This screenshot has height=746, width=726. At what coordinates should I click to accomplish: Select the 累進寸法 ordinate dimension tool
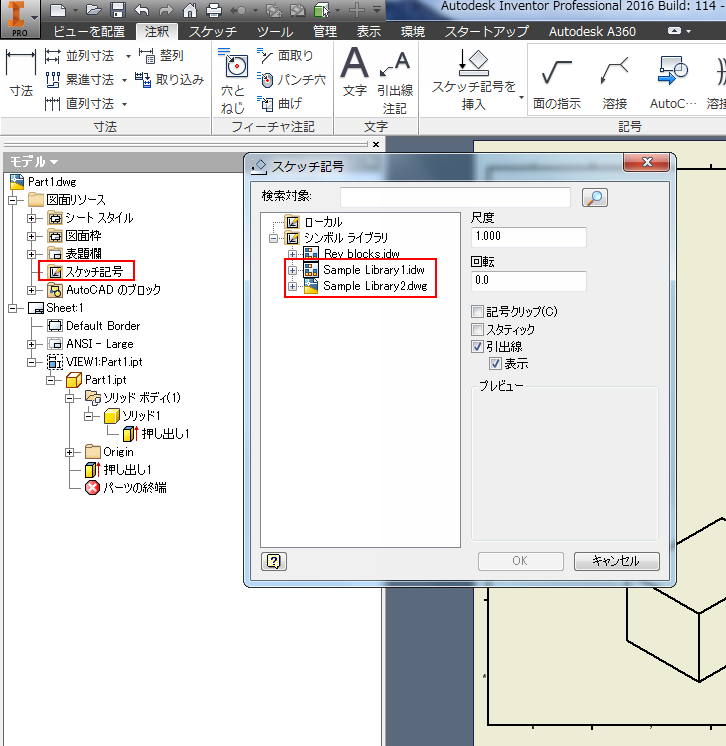tap(80, 79)
